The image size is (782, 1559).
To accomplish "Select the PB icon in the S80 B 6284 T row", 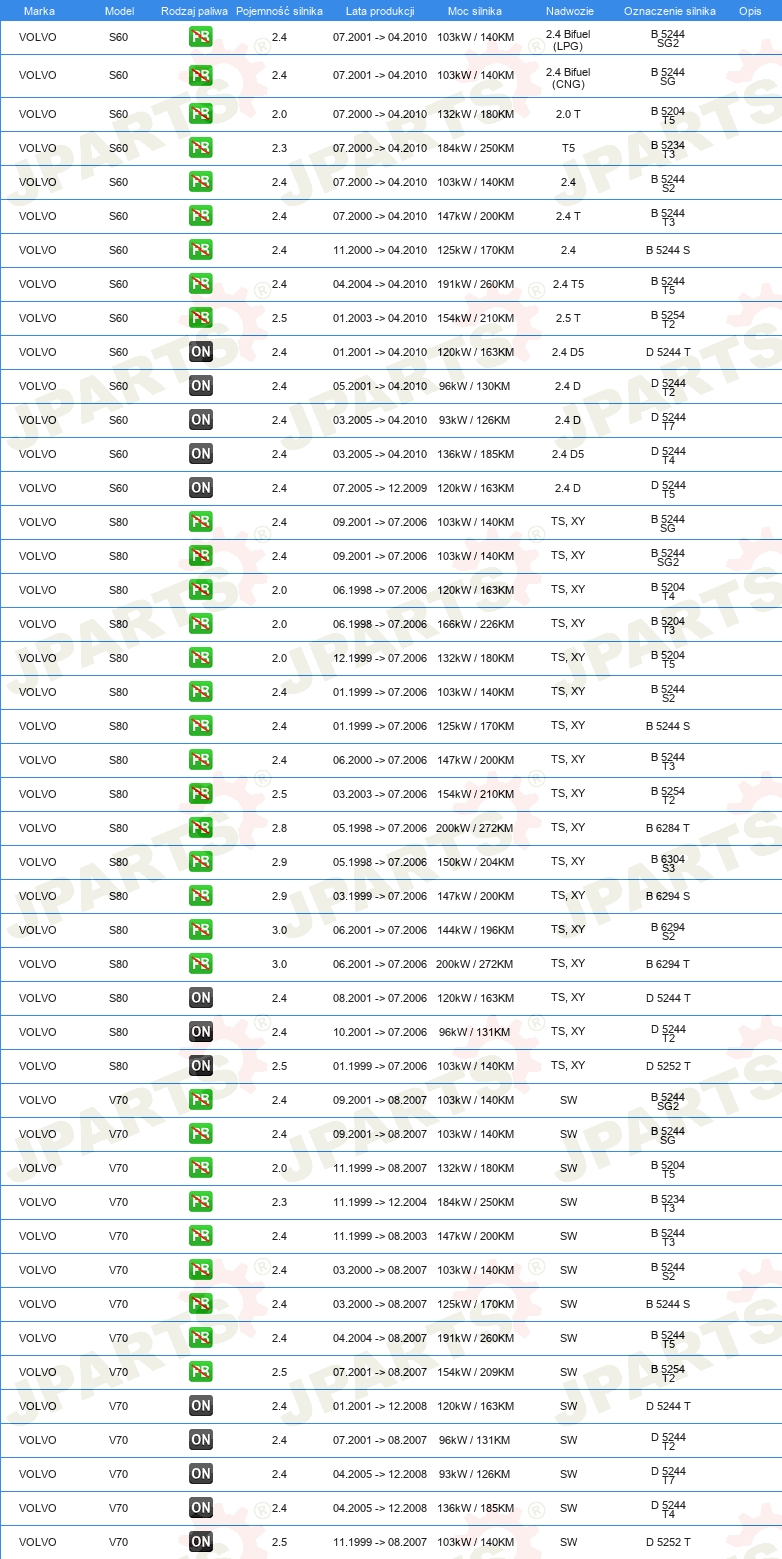I will pos(201,828).
